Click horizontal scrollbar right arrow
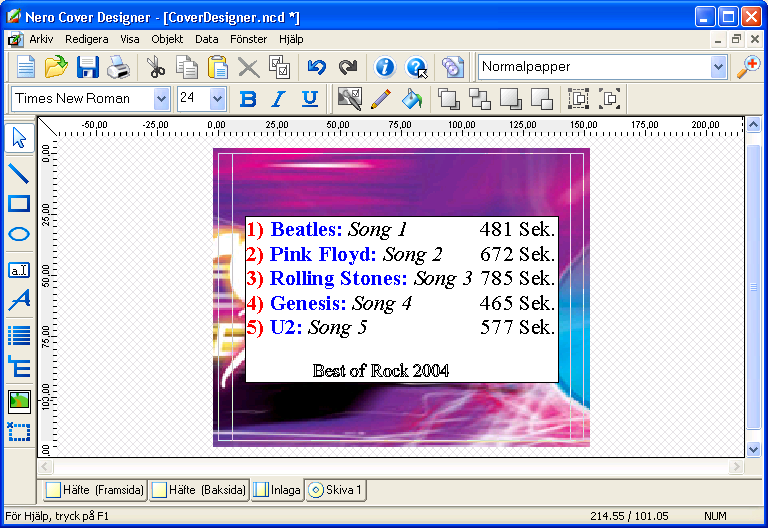Image resolution: width=768 pixels, height=528 pixels. (736, 466)
